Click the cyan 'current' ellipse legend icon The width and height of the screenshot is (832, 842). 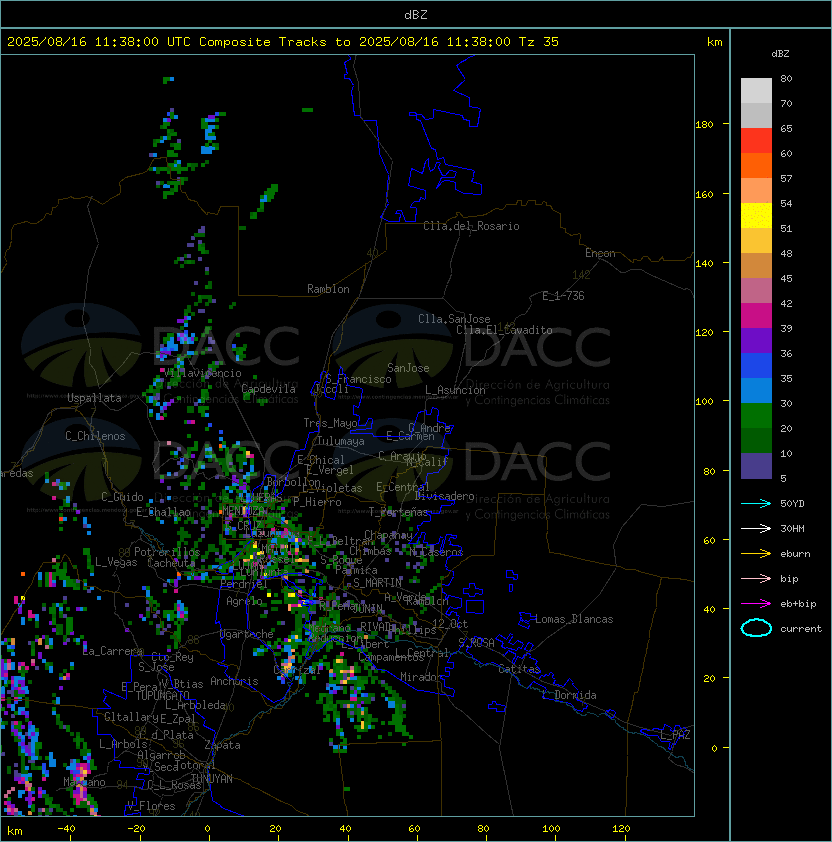click(x=756, y=628)
